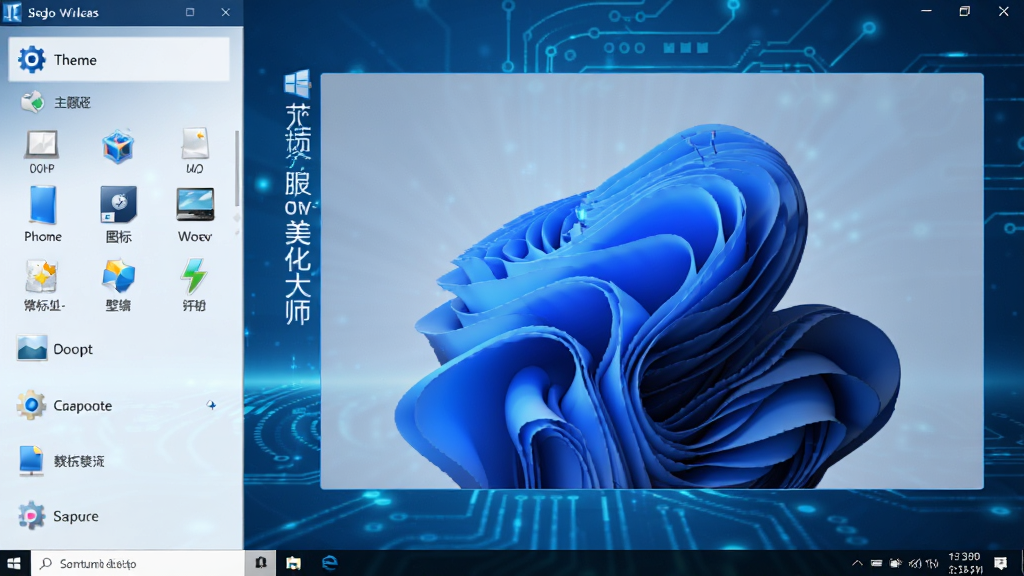Open the 图标 disc icon
Screen dimensions: 1024x576
(118, 214)
